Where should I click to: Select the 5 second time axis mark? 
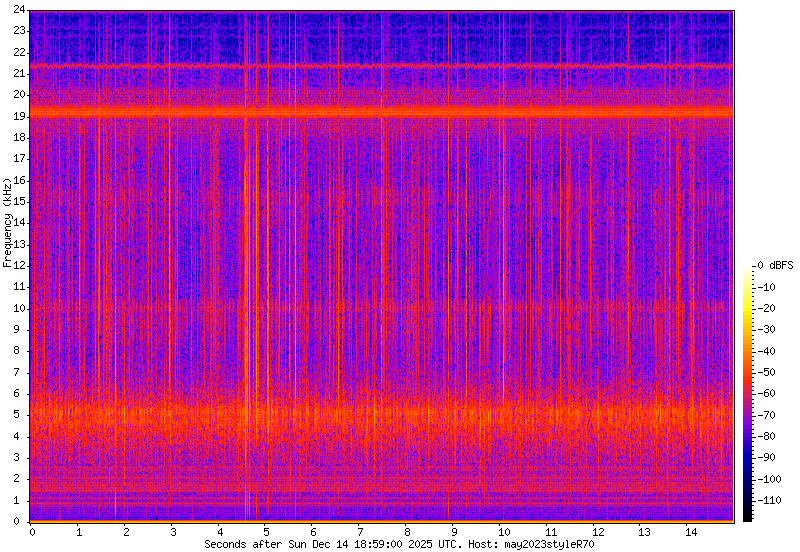point(266,533)
